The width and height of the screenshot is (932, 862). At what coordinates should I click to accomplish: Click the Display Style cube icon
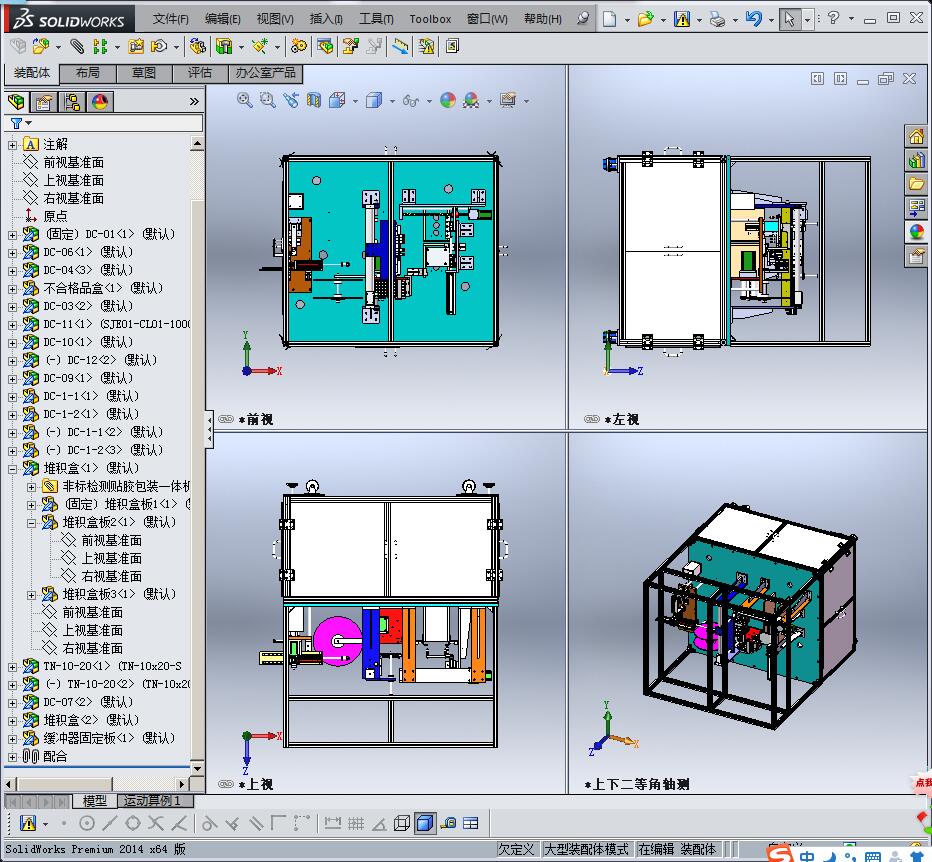tap(374, 100)
